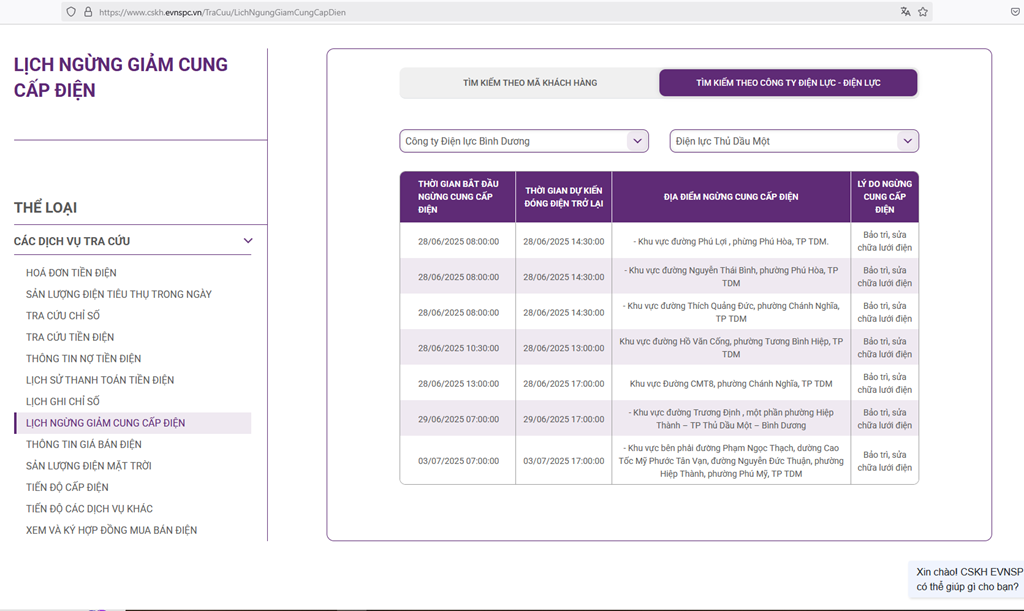The image size is (1024, 611).
Task: Click Thời gian bắt đầu ngừng cung cấp điện header
Action: coord(458,196)
